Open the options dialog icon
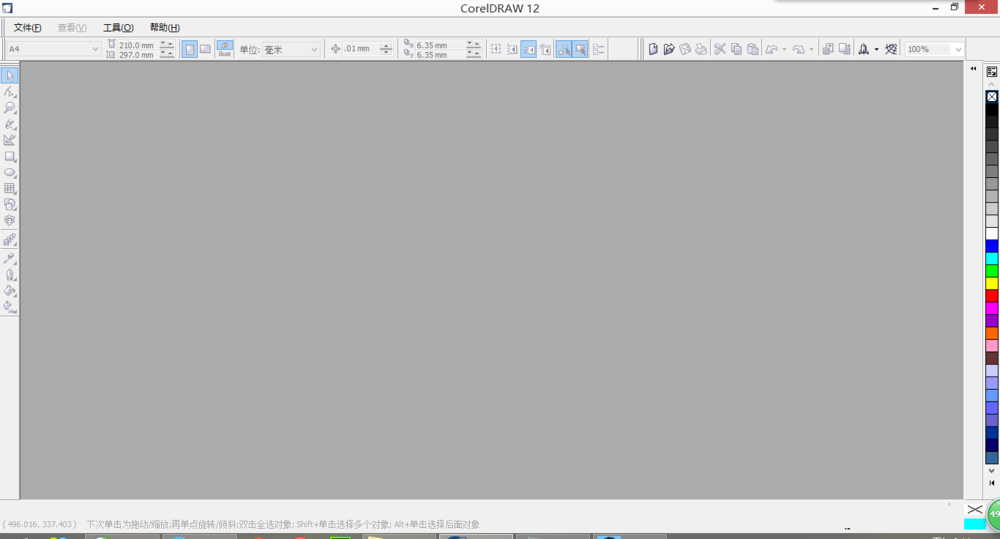This screenshot has height=539, width=1000. tap(598, 49)
